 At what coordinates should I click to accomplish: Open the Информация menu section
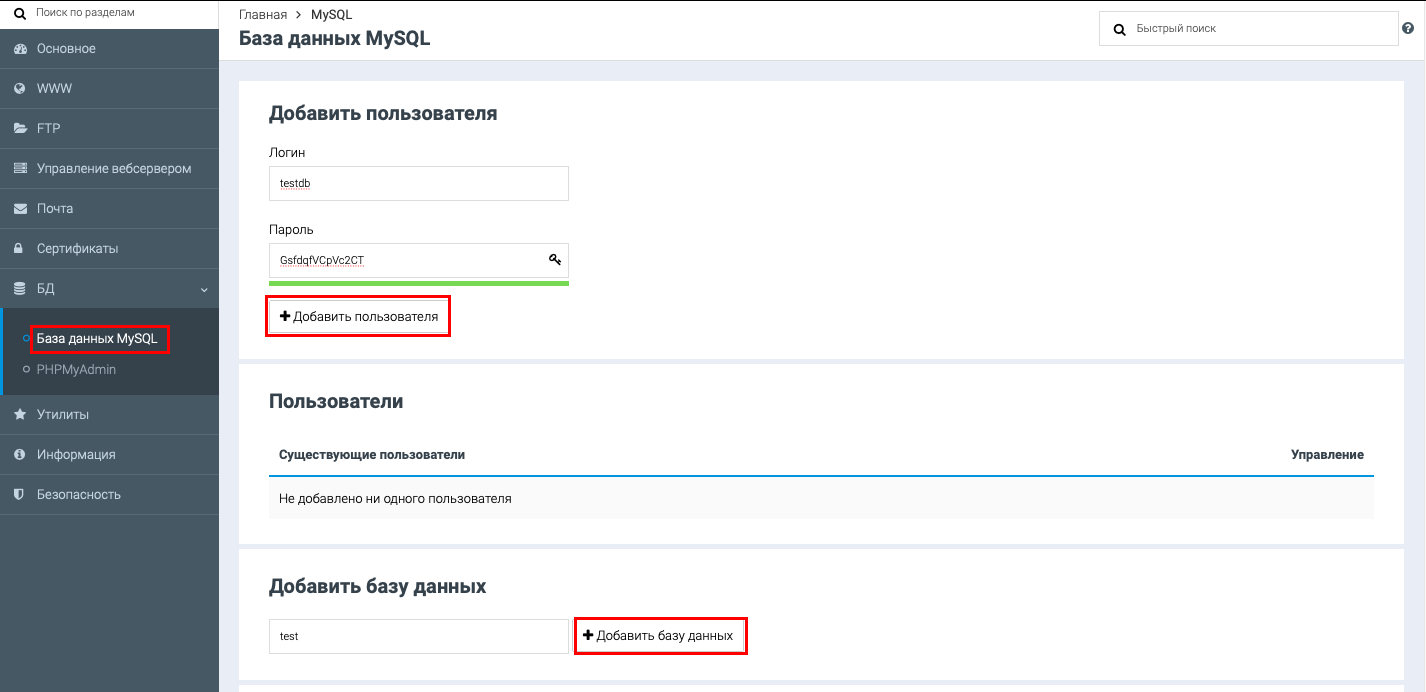(x=109, y=454)
